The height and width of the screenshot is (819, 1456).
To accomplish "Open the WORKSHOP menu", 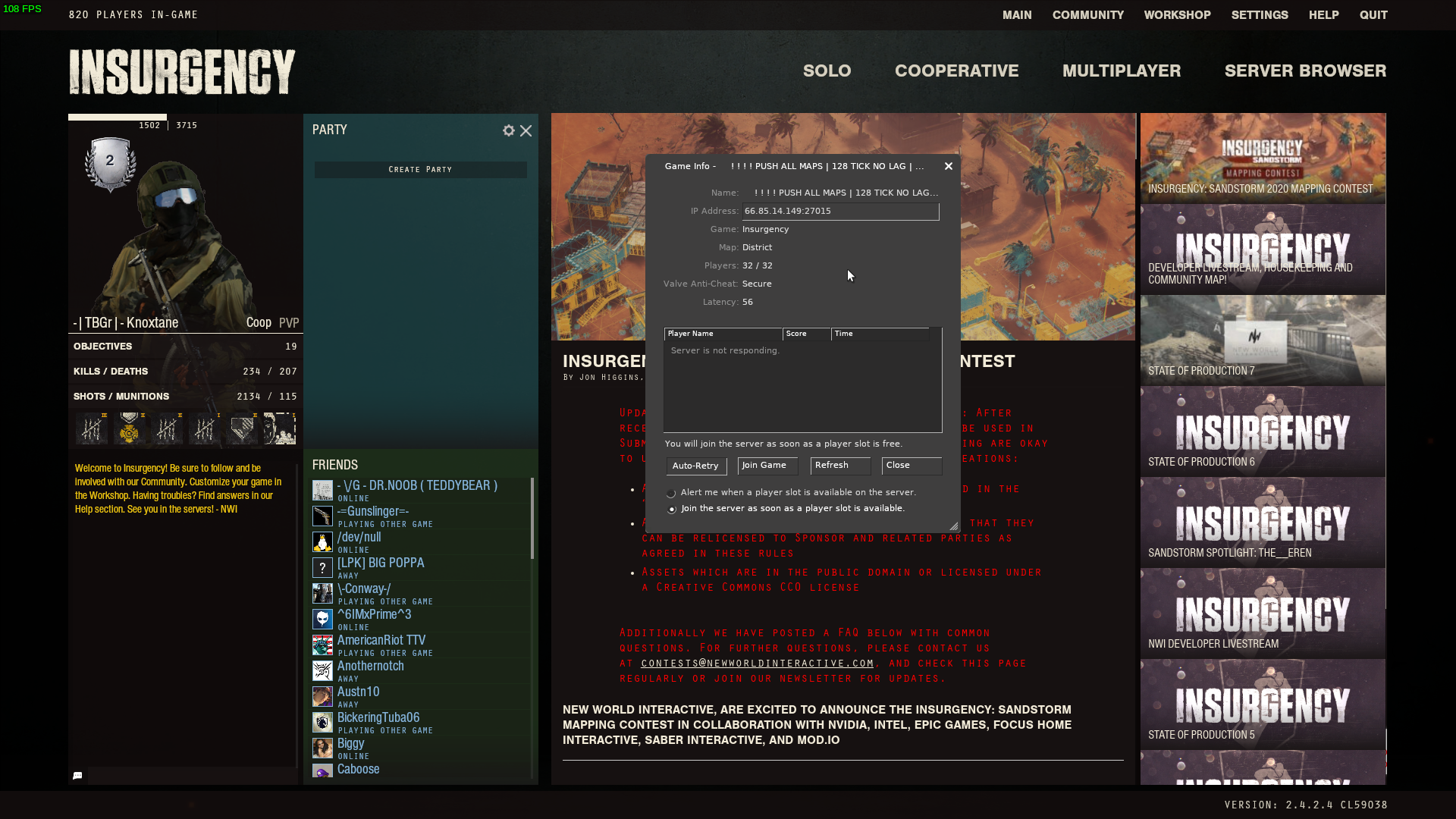I will (x=1177, y=15).
